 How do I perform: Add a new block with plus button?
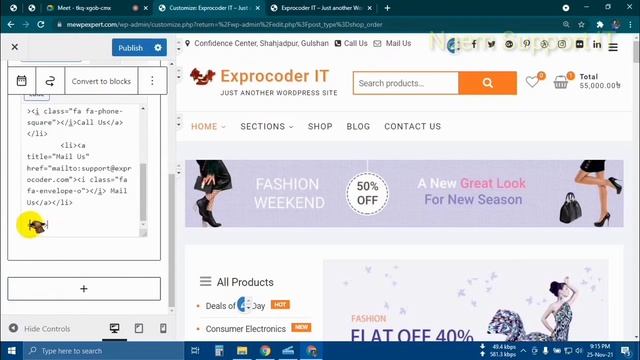point(84,289)
